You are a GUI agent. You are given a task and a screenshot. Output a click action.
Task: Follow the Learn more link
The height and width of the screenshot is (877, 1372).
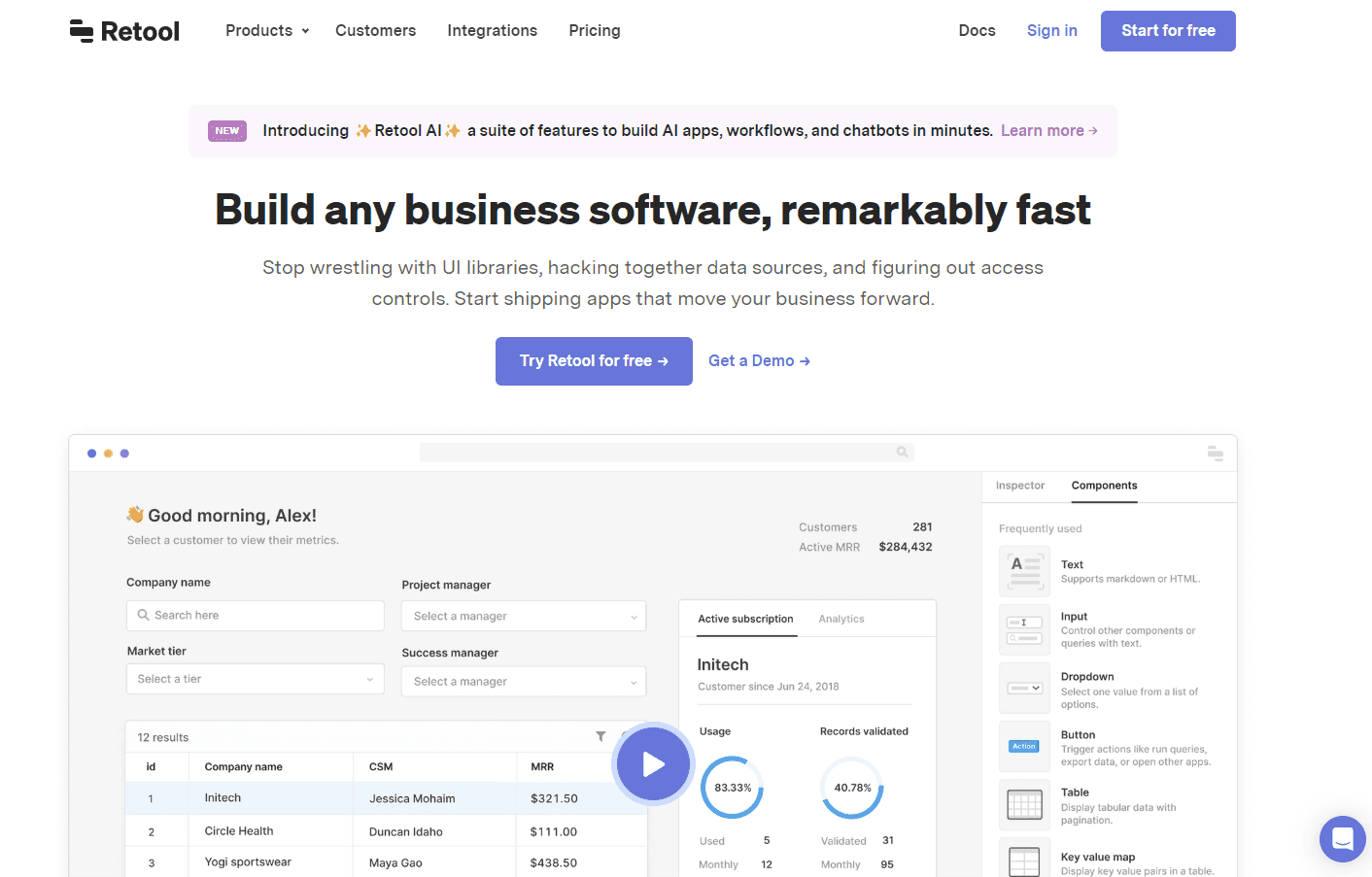(1049, 131)
